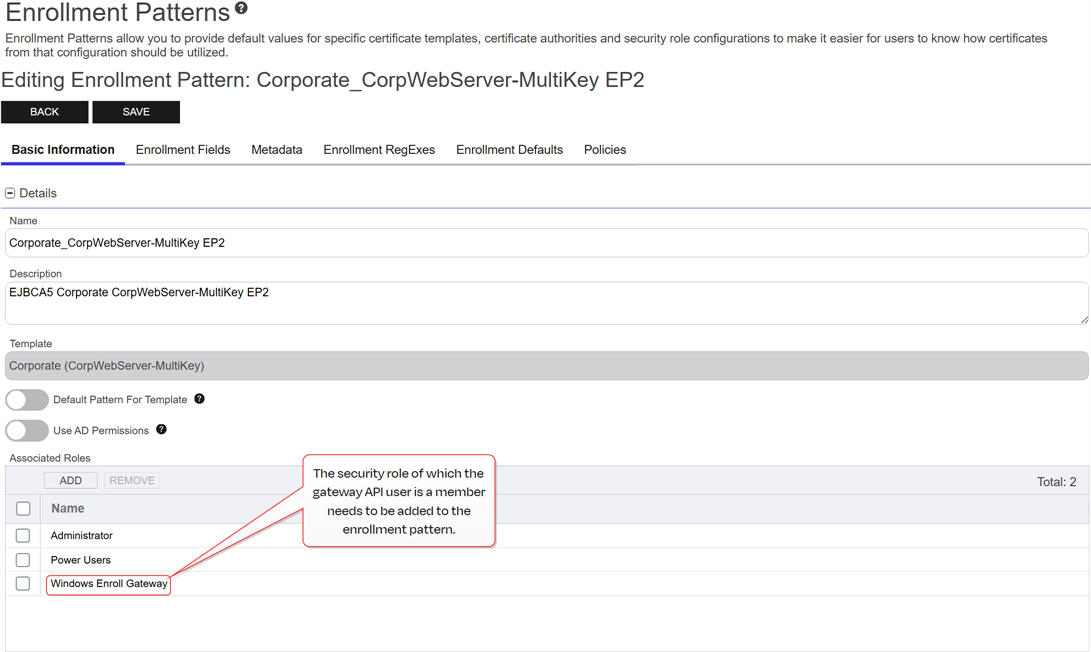This screenshot has height=652, width=1091.
Task: Enable the Default Pattern For Template toggle
Action: [27, 400]
